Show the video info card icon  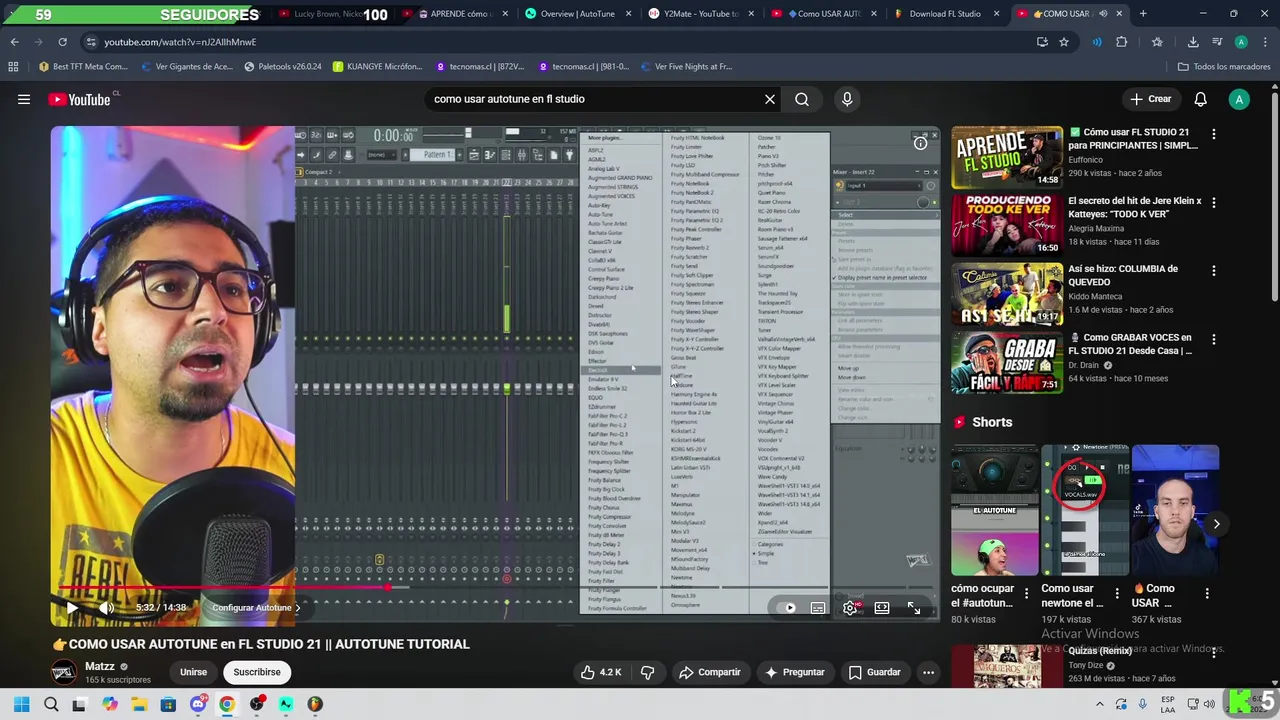920,143
